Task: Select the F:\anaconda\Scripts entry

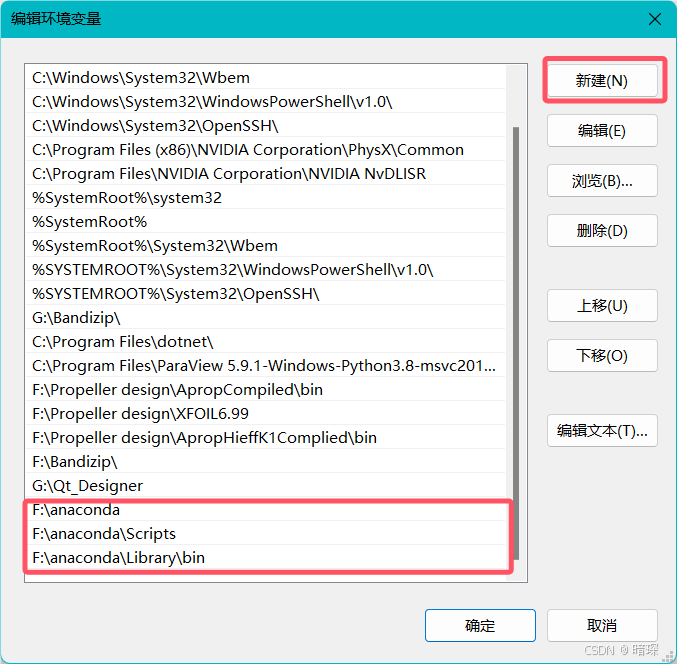Action: tap(266, 534)
